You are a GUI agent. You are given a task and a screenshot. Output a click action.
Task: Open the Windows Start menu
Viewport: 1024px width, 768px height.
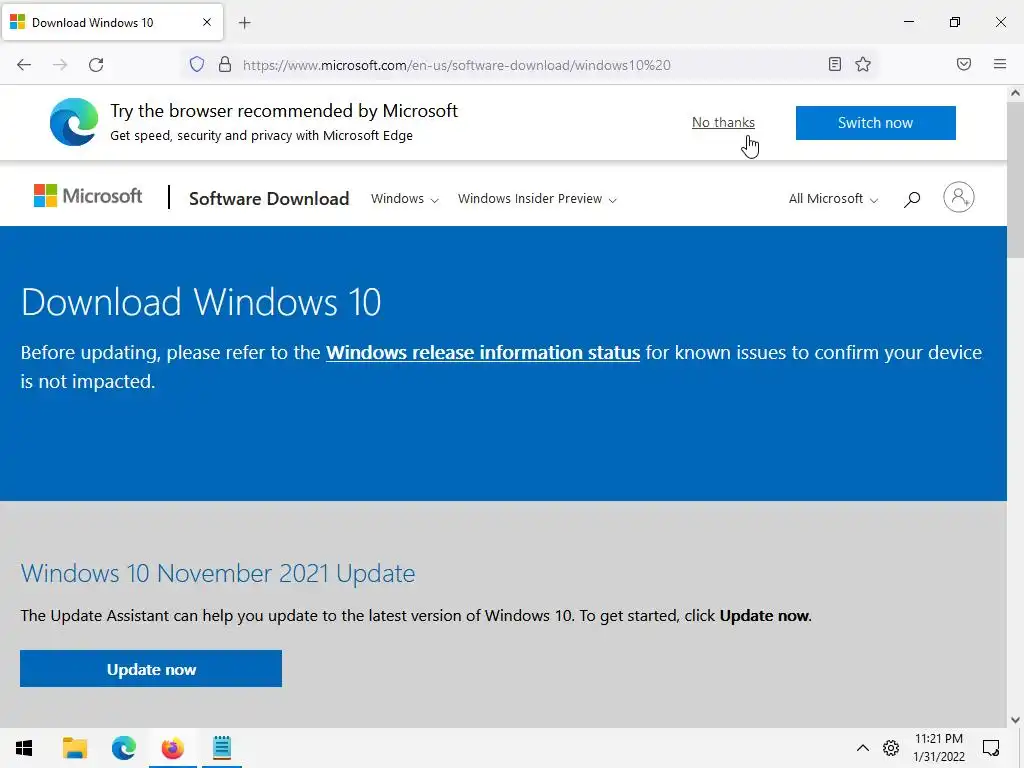pyautogui.click(x=24, y=748)
